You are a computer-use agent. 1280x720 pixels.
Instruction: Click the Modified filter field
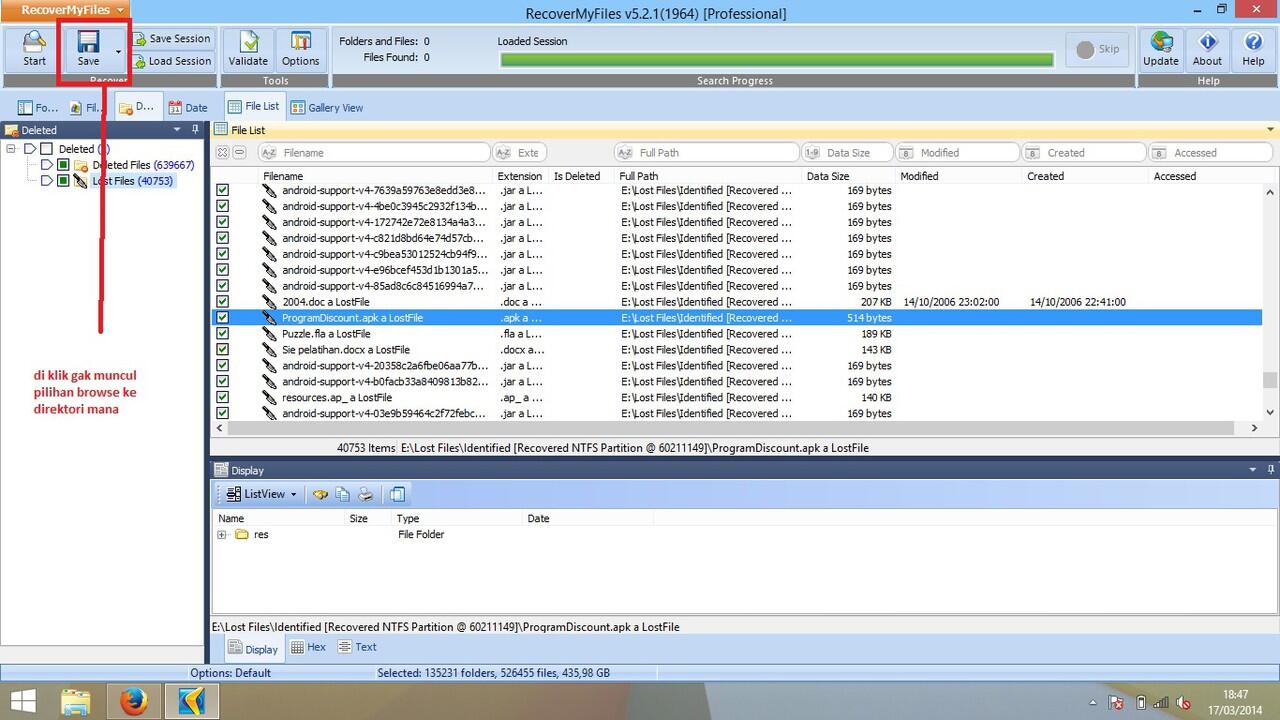pos(956,153)
